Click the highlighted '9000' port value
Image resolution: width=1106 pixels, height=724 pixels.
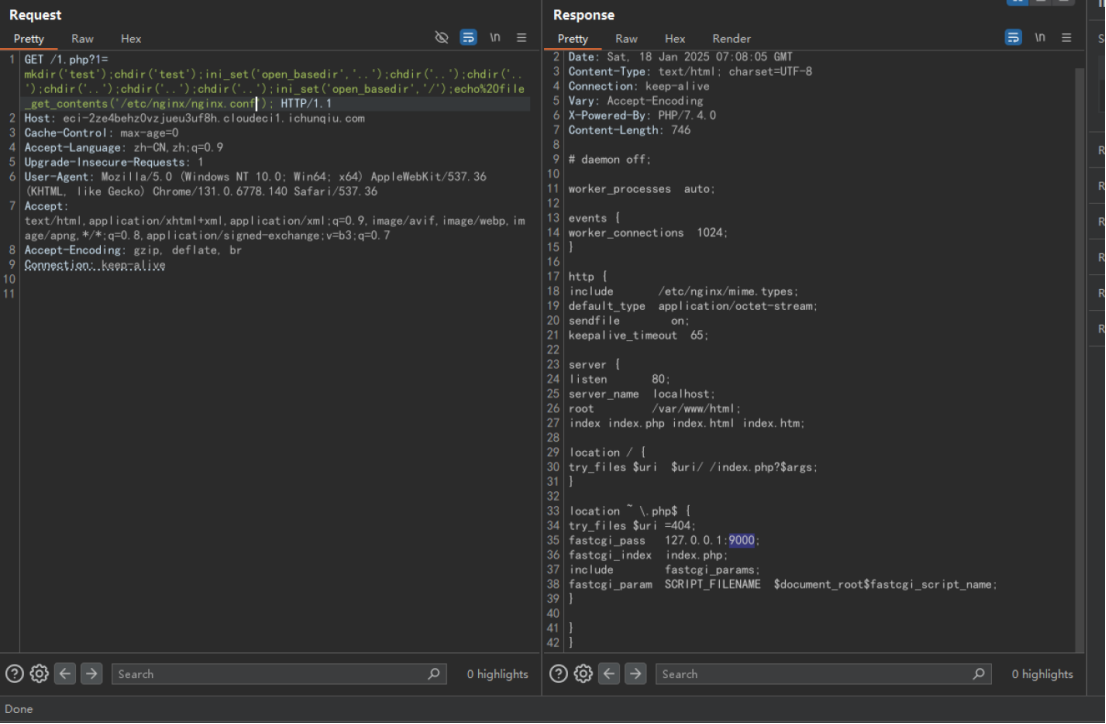[741, 541]
